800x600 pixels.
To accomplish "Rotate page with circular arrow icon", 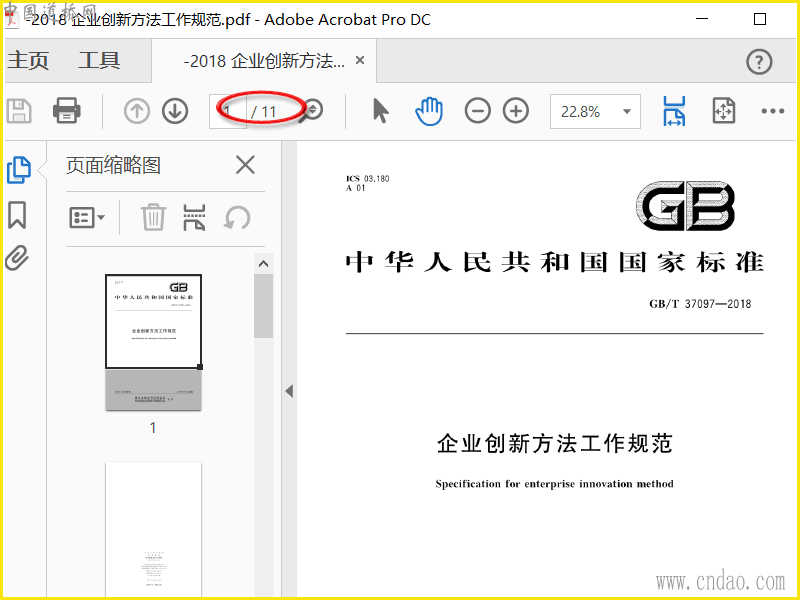I will pos(237,218).
